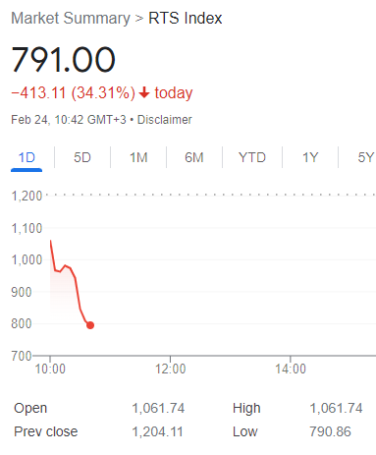Click the 14:00 time axis label
The image size is (376, 455).
(290, 369)
